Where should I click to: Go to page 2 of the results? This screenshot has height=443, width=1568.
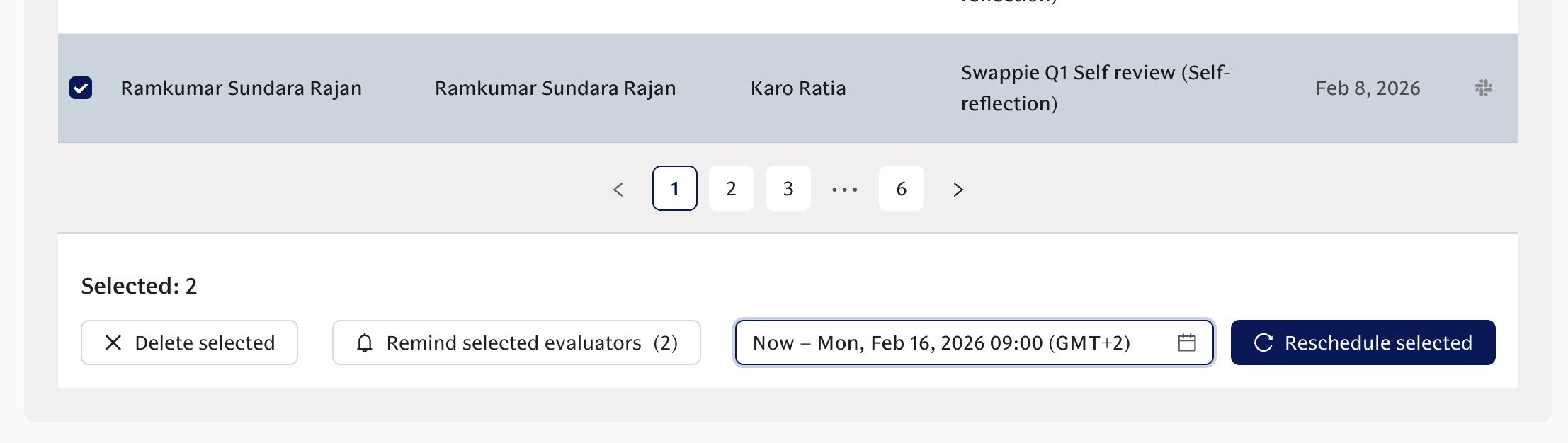pyautogui.click(x=731, y=189)
